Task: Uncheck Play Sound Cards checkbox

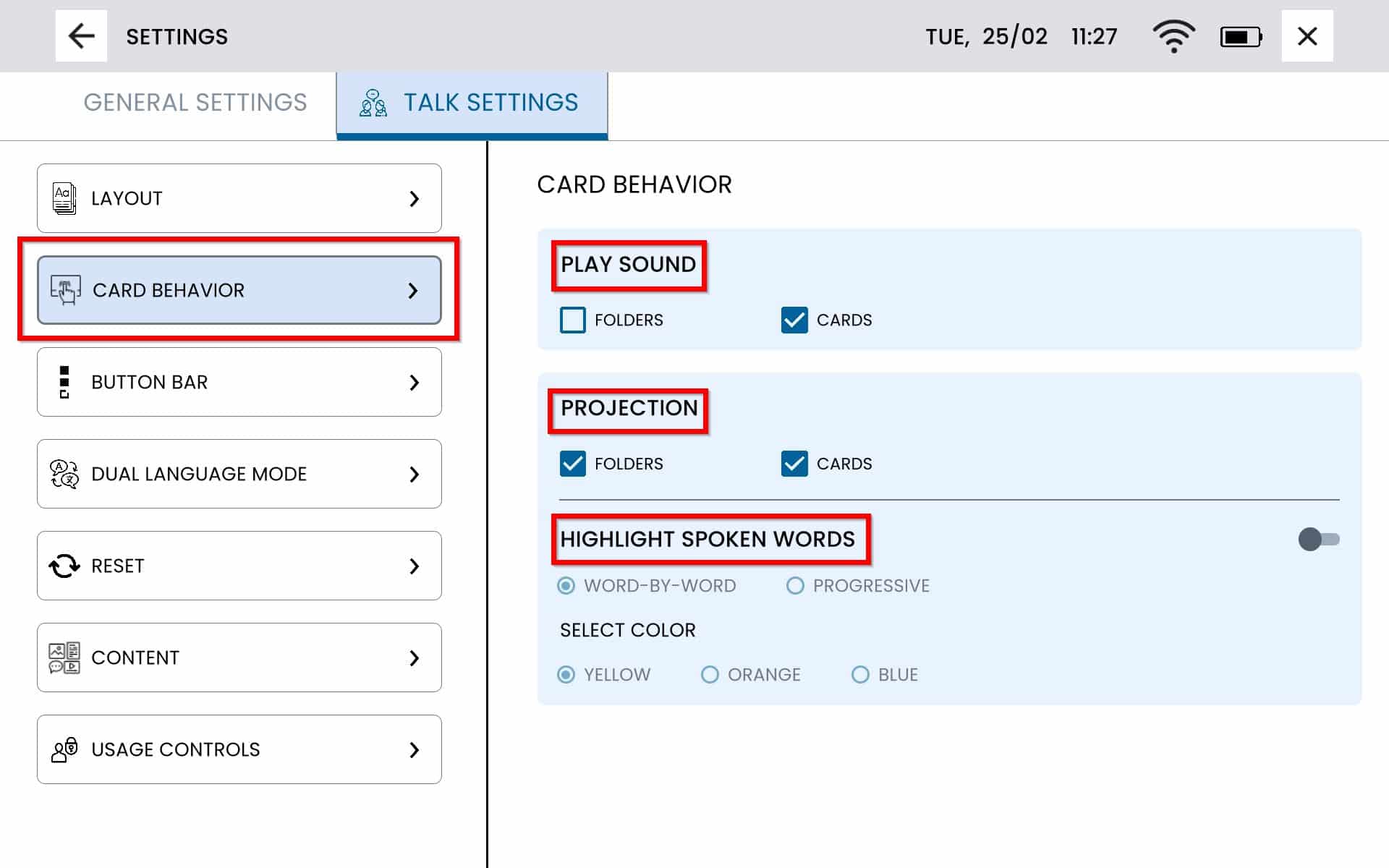Action: (x=794, y=320)
